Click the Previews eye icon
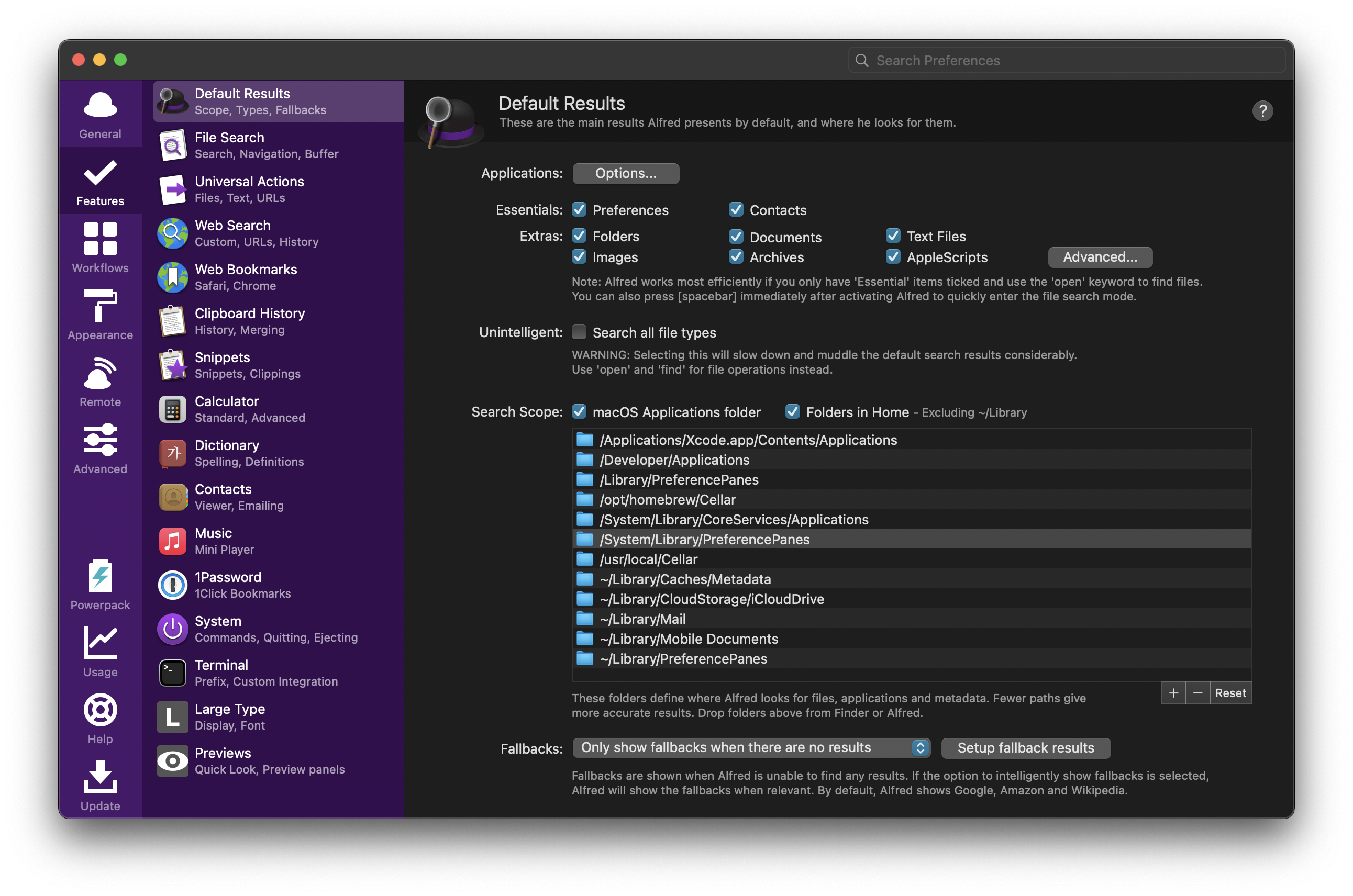 (173, 761)
